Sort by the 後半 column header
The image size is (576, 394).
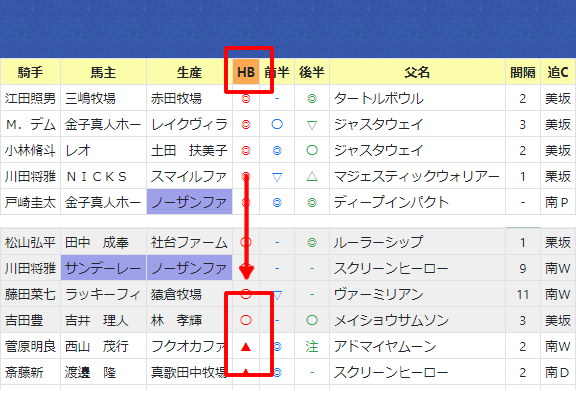[x=312, y=72]
